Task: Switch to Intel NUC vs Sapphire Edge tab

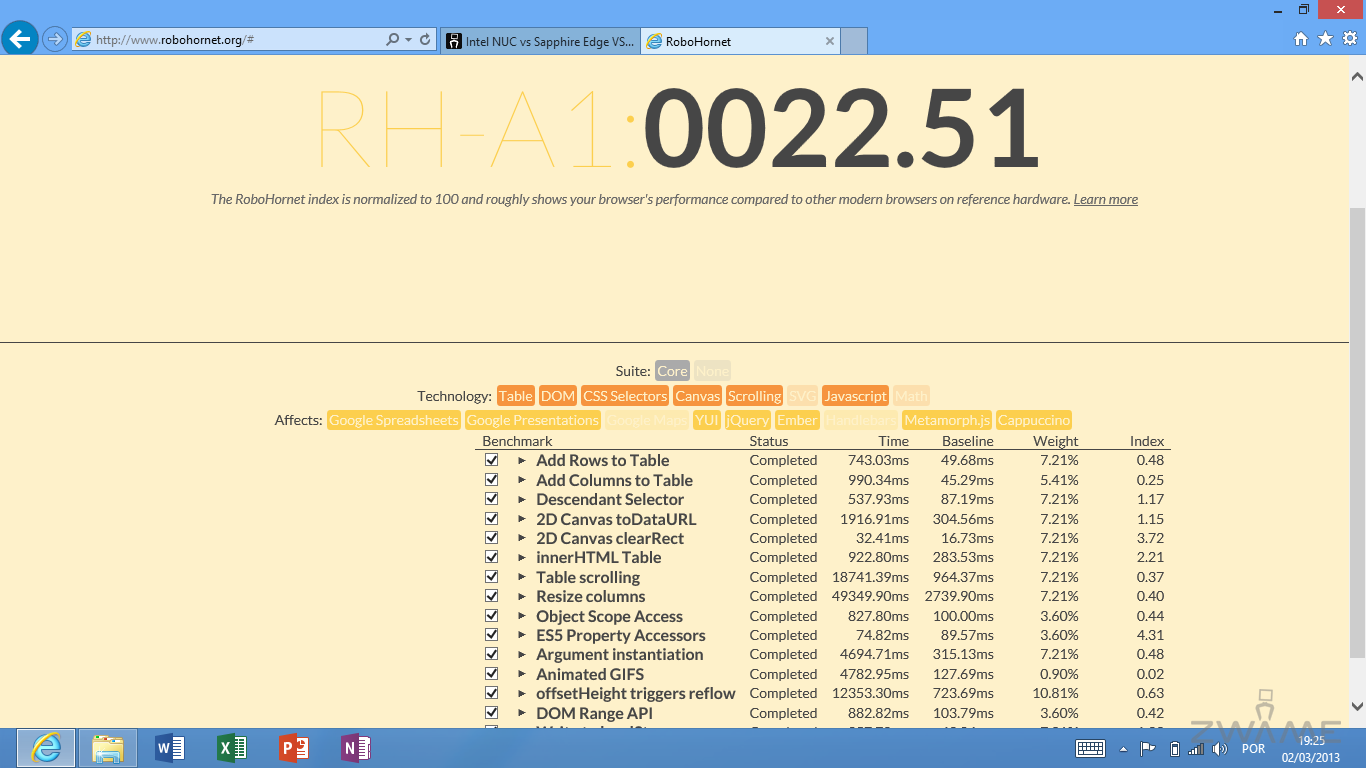Action: click(539, 41)
